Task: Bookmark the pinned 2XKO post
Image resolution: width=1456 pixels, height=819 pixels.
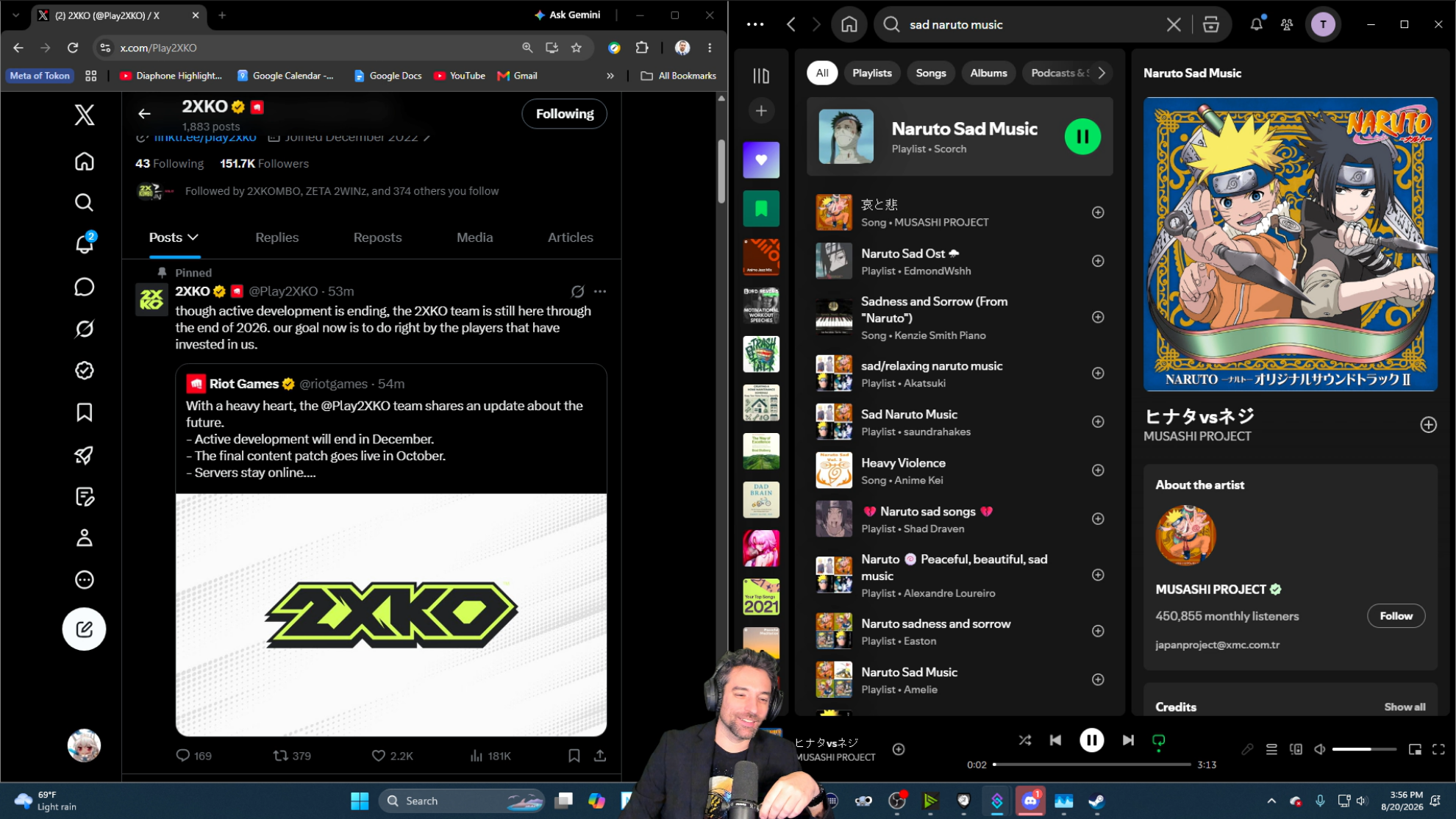Action: click(574, 756)
